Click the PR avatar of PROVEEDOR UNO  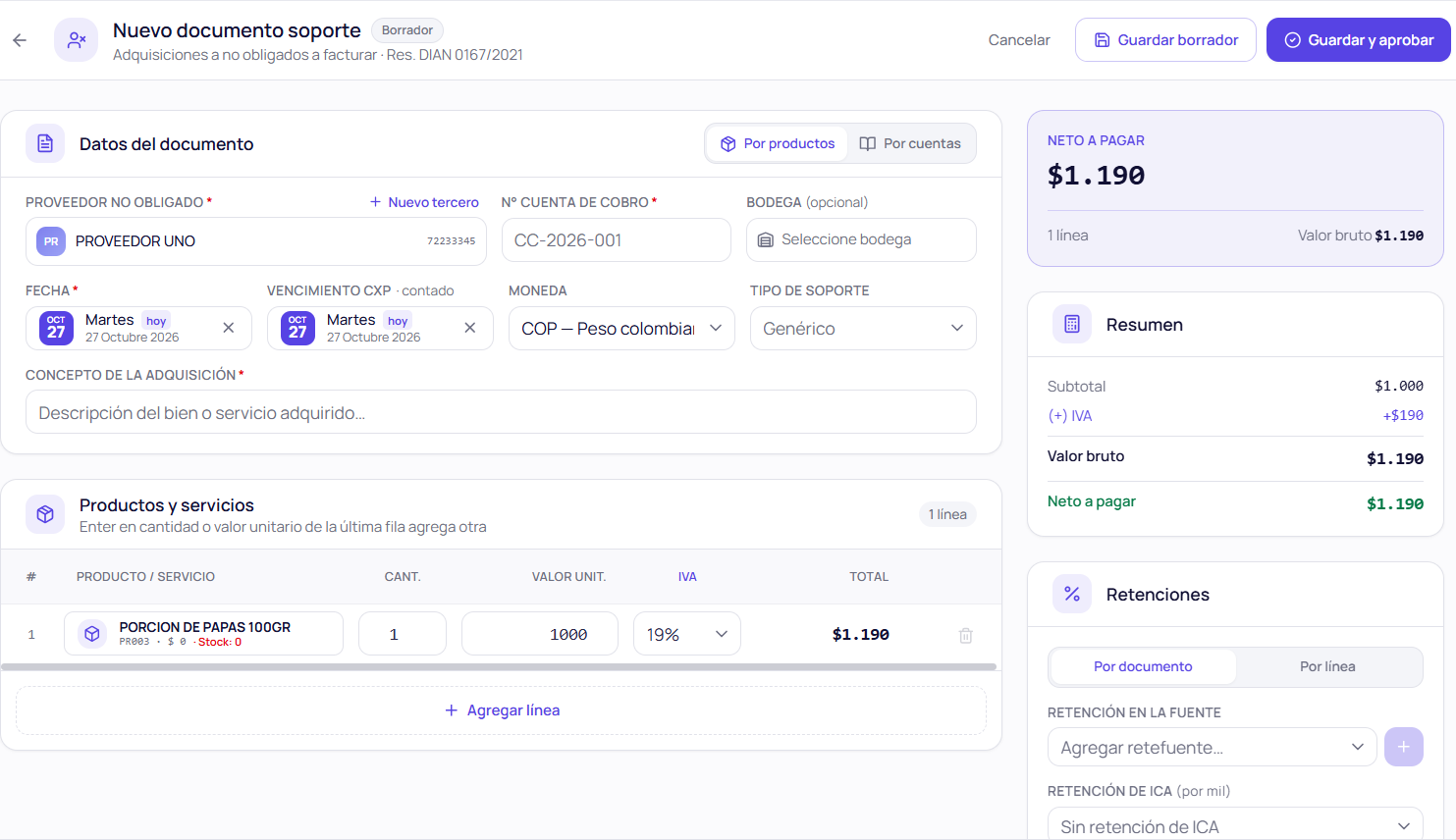click(x=51, y=241)
